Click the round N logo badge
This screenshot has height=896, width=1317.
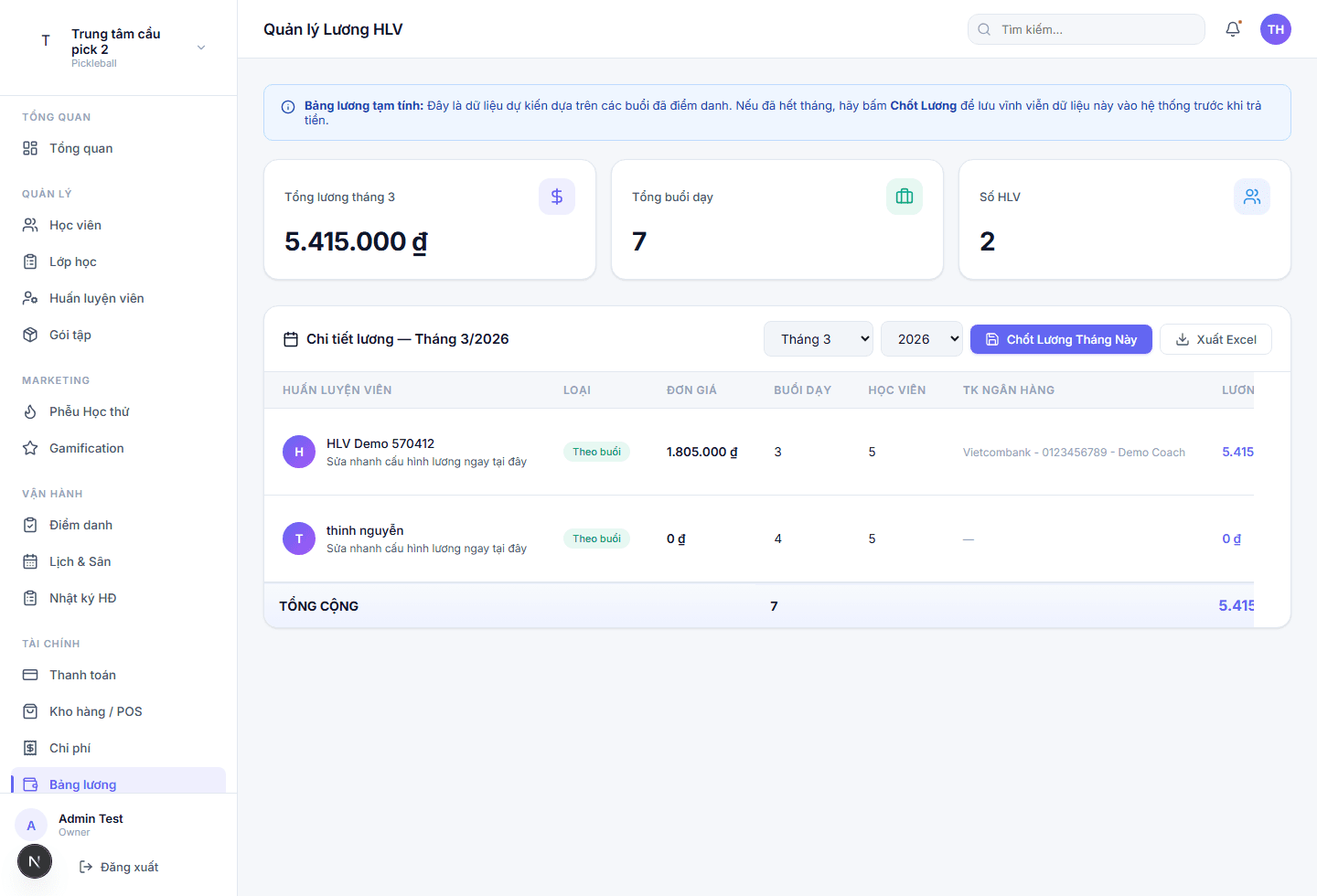[x=35, y=861]
